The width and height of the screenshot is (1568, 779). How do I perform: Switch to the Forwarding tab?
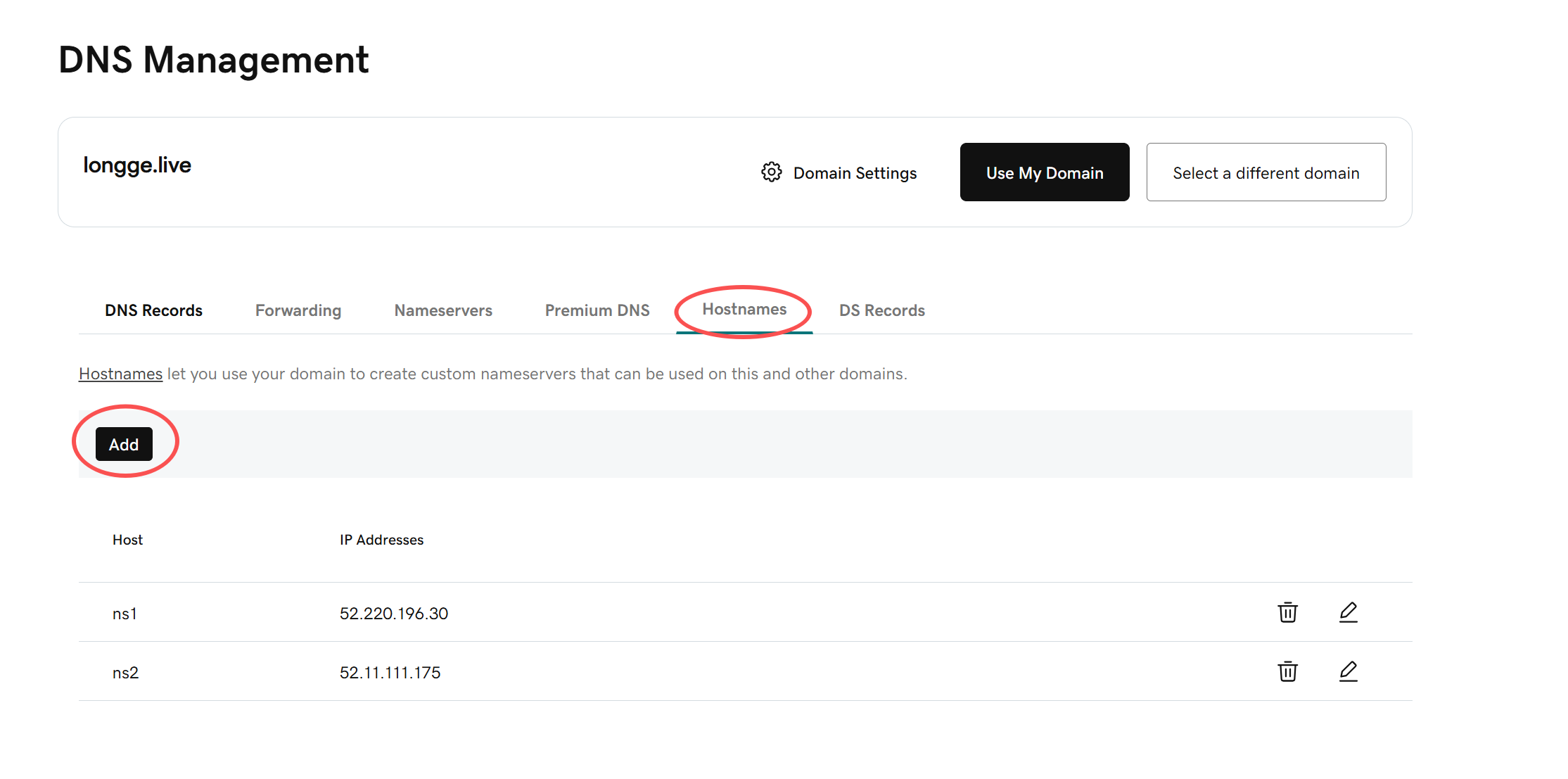[x=298, y=310]
